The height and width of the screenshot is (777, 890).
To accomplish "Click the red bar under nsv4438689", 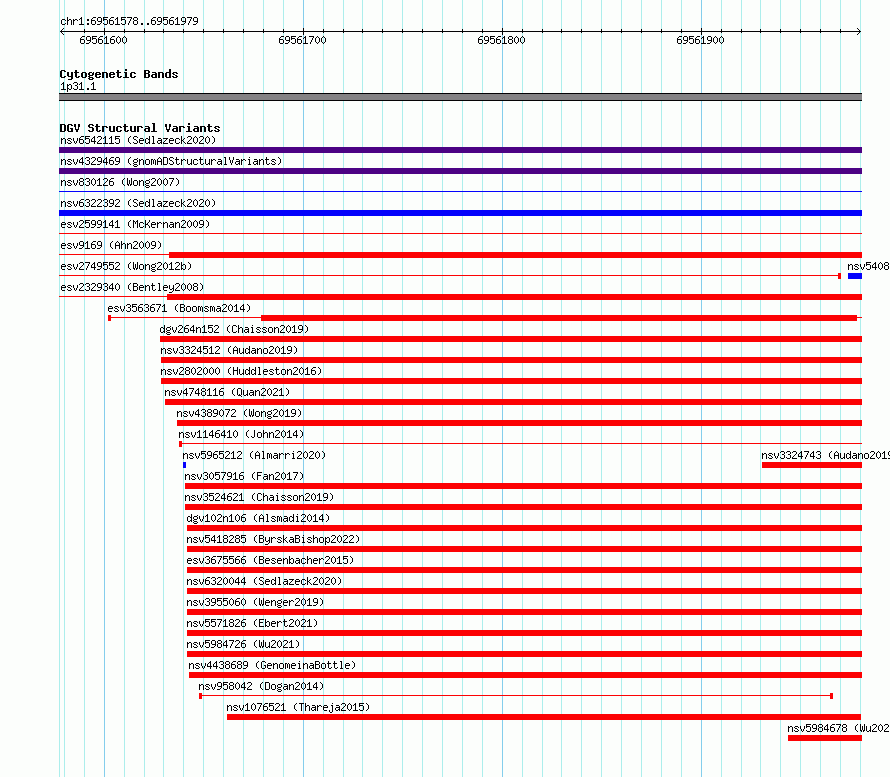I will [x=526, y=675].
